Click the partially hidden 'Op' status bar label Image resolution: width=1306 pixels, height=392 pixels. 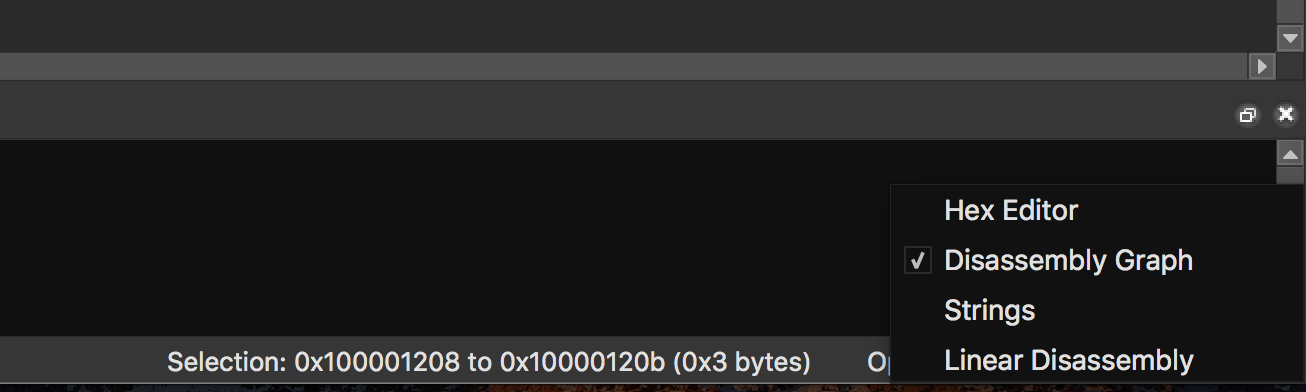(x=878, y=361)
